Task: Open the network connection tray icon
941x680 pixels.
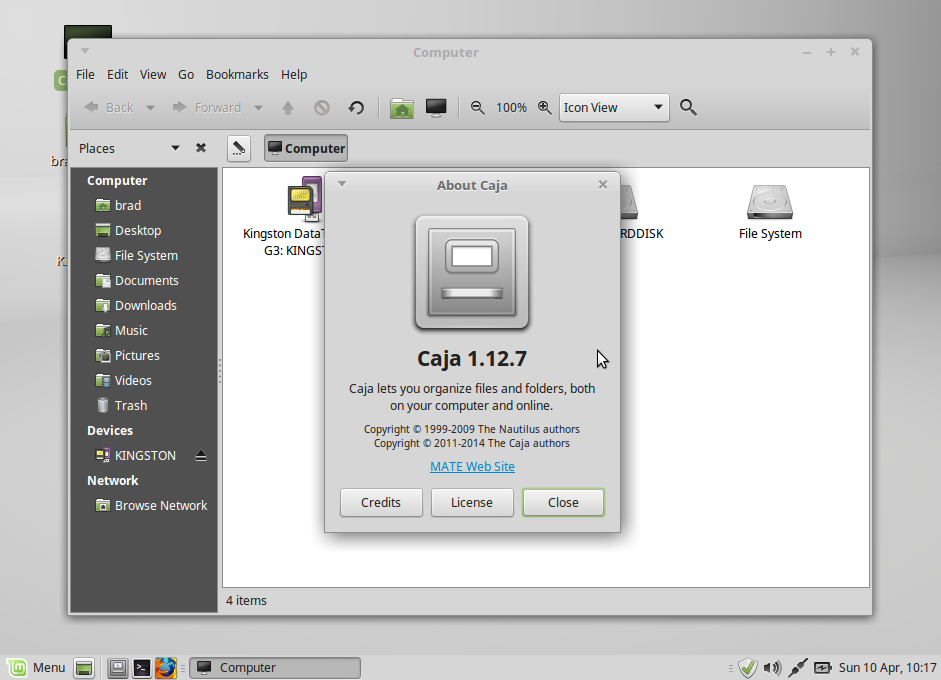Action: pyautogui.click(x=798, y=667)
